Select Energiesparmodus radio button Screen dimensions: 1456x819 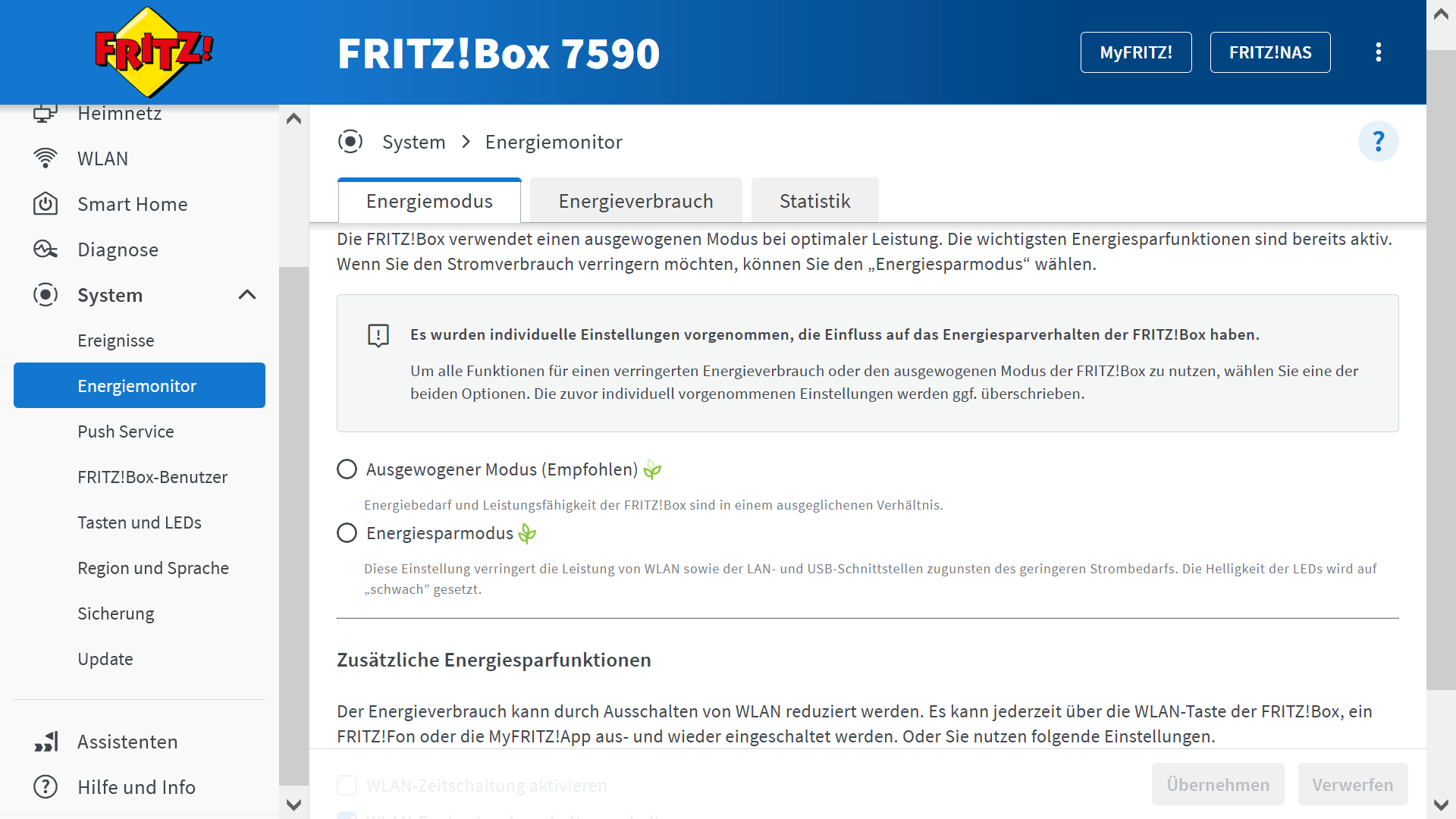(x=347, y=533)
